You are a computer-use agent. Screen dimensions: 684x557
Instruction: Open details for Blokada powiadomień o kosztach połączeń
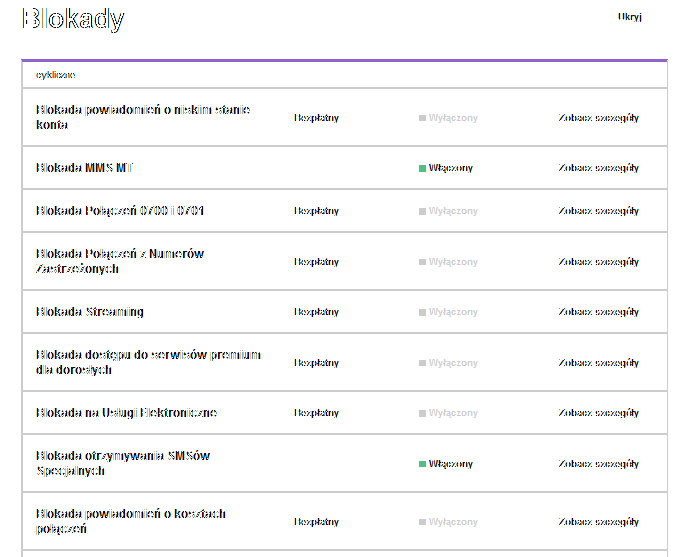coord(598,522)
